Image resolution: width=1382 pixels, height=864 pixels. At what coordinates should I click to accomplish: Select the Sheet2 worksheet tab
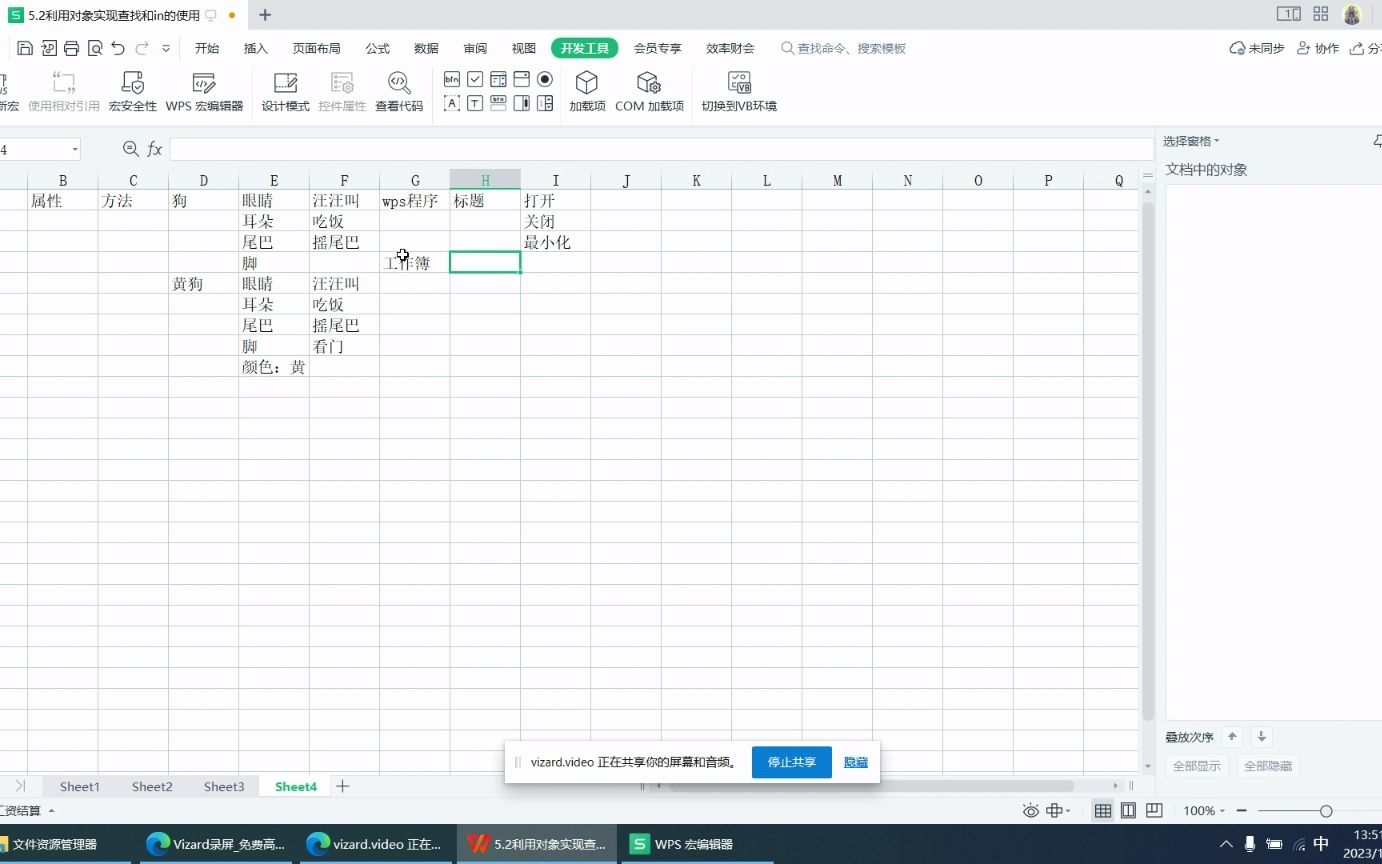point(151,786)
